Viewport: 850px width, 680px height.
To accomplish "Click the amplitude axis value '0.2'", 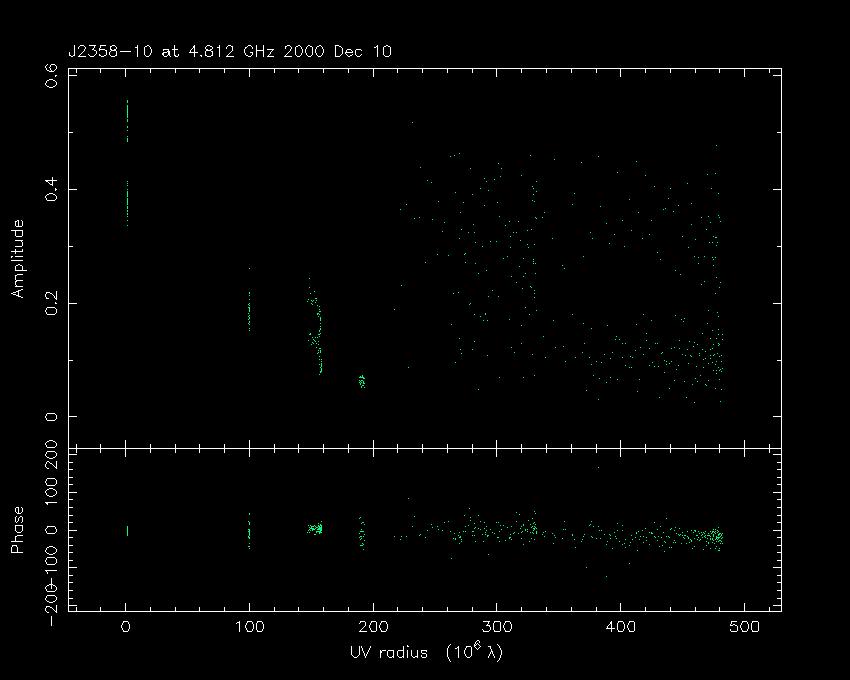I will (x=51, y=303).
